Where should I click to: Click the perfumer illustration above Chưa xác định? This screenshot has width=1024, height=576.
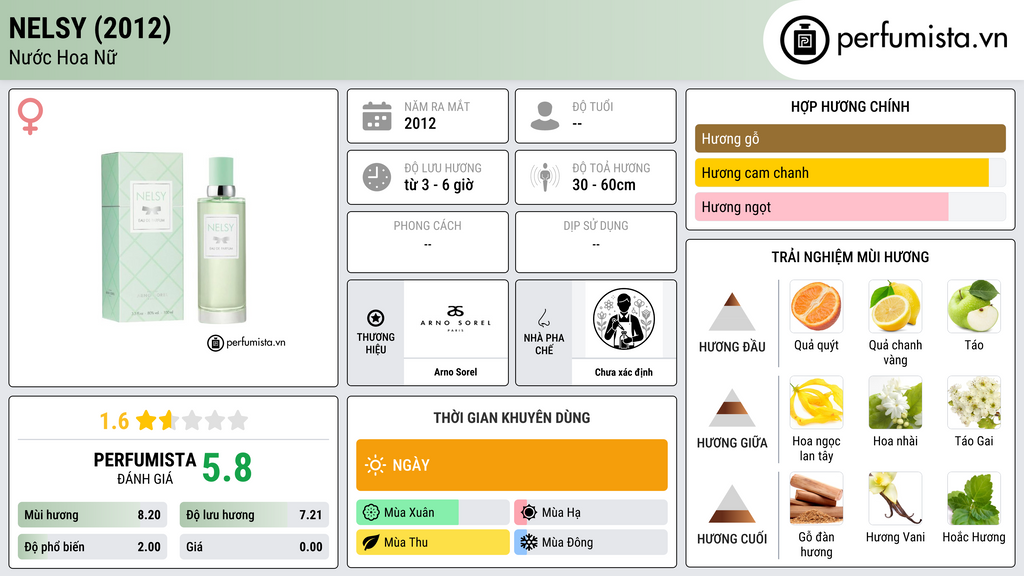(x=624, y=319)
